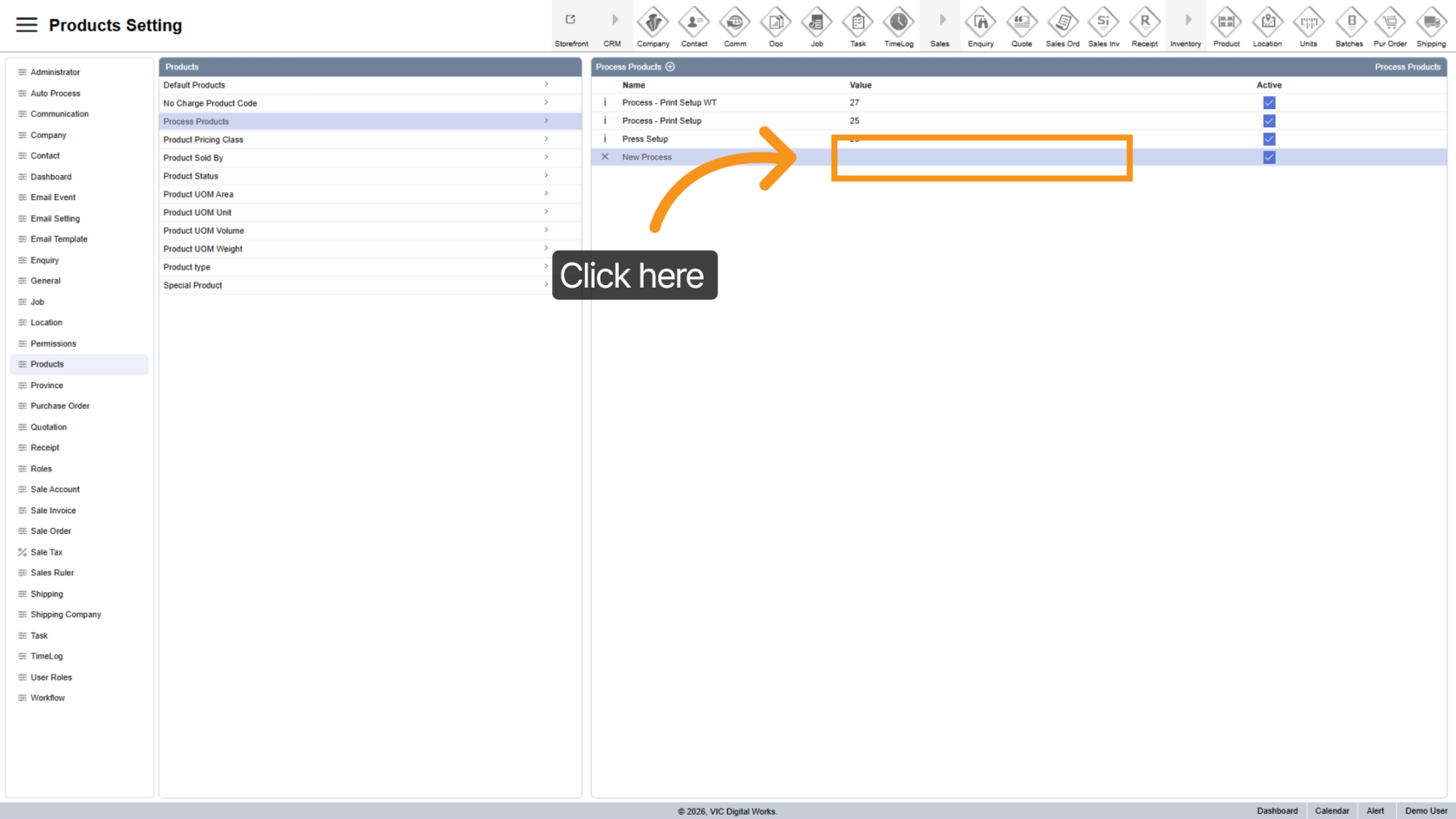Image resolution: width=1456 pixels, height=819 pixels.
Task: Open the Sales Inv module icon
Action: pos(1103,22)
